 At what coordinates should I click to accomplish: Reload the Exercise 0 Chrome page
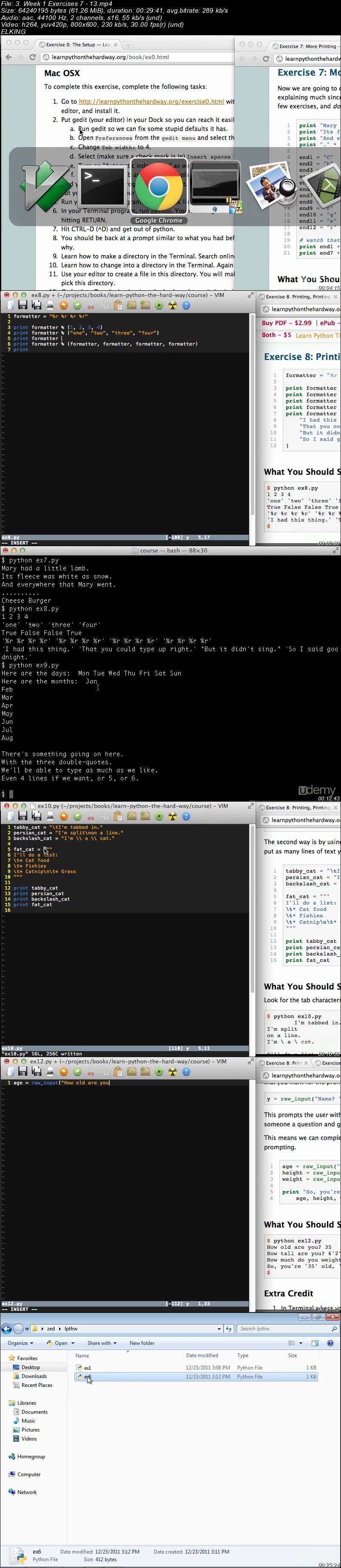(32, 57)
